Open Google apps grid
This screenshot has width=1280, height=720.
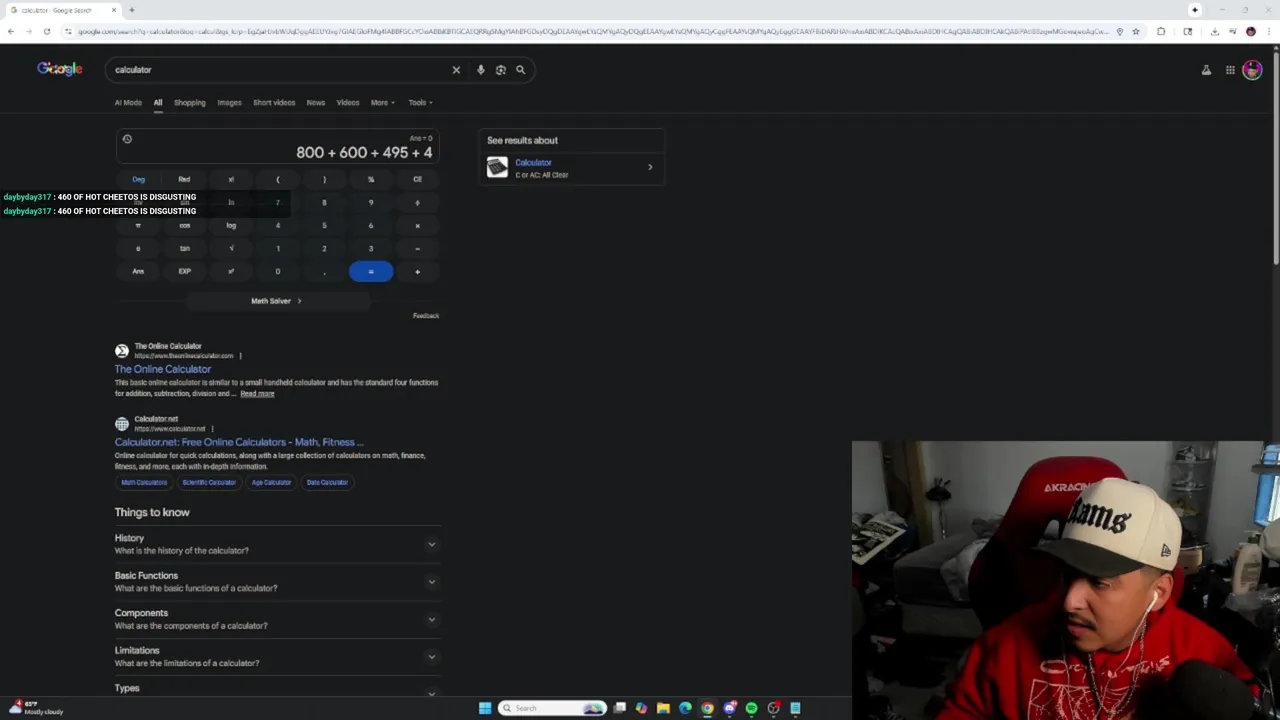(x=1230, y=70)
